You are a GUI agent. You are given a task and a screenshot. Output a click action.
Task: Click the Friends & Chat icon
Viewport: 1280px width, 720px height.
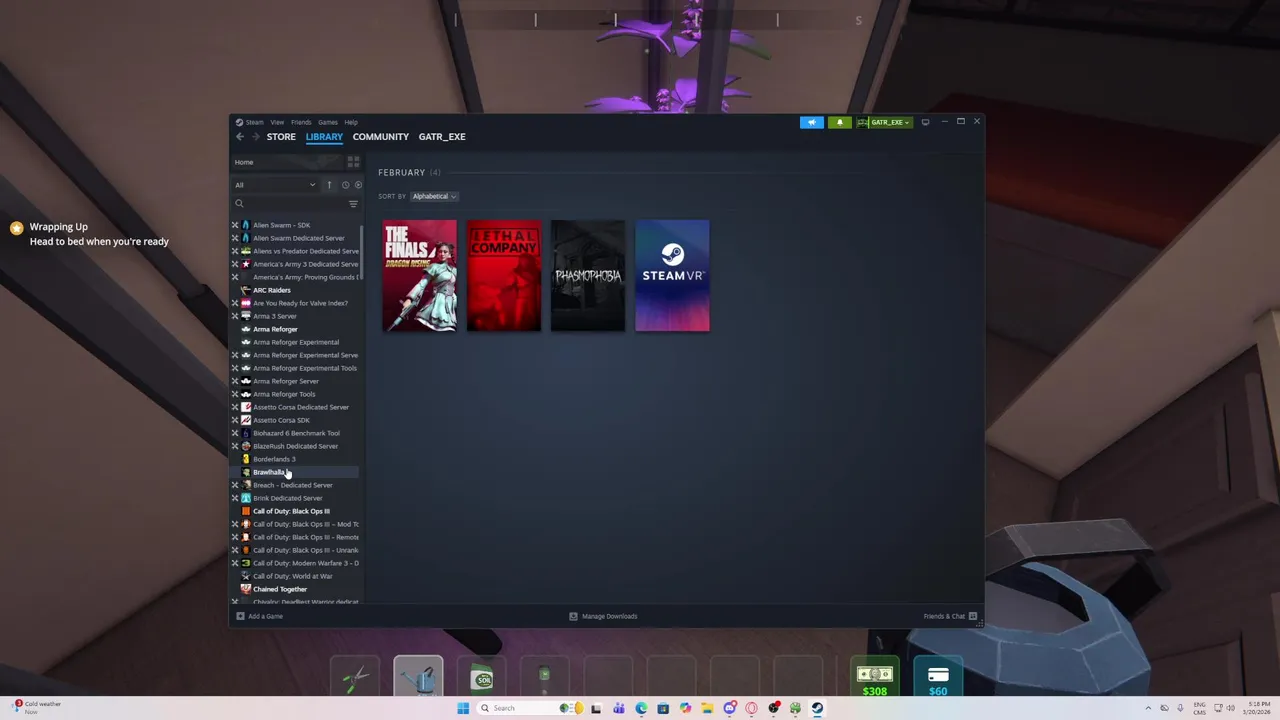click(973, 616)
